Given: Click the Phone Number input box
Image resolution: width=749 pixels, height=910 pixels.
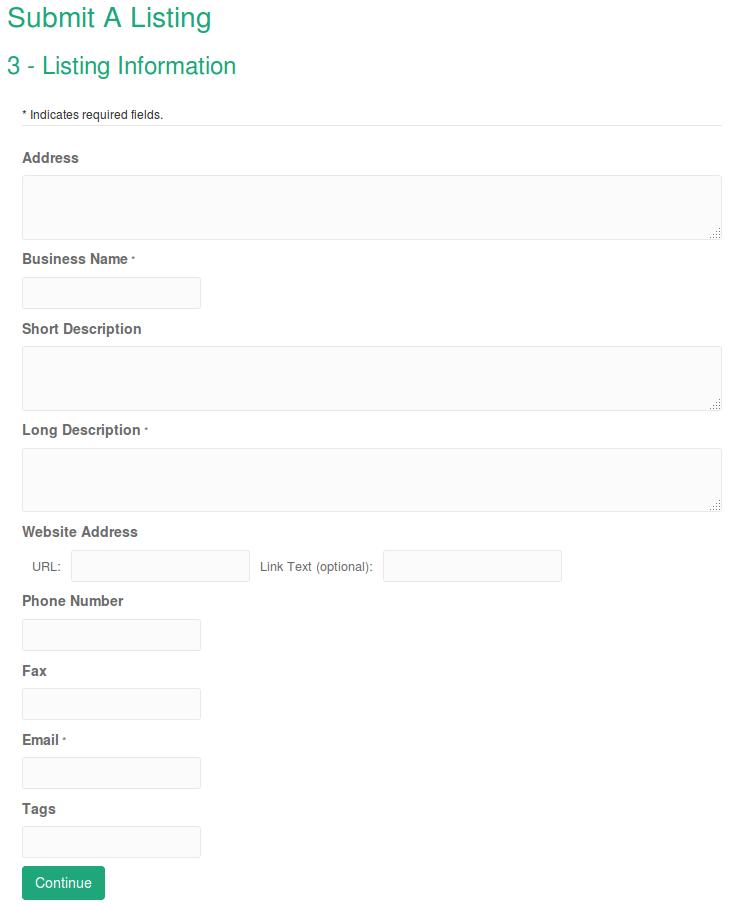Looking at the screenshot, I should click(x=111, y=635).
